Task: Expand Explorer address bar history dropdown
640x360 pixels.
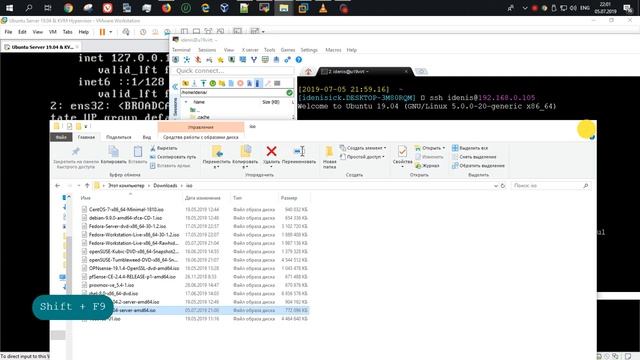Action: (496, 186)
